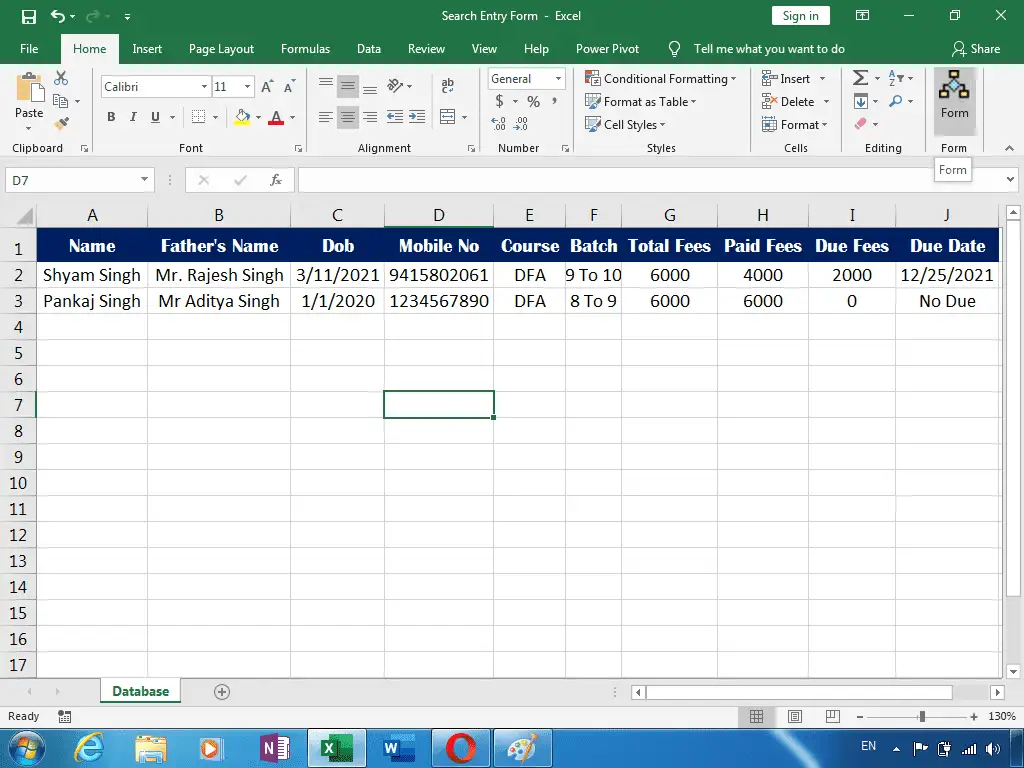
Task: Click the Comma Style icon
Action: (554, 101)
